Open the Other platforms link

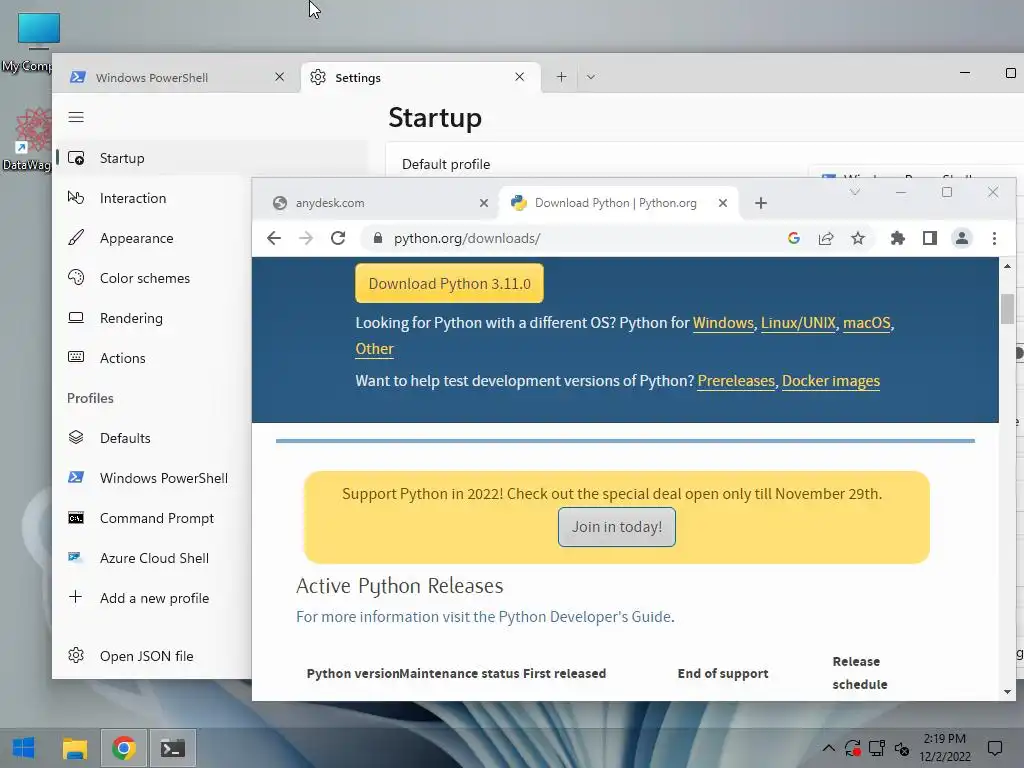tap(374, 349)
